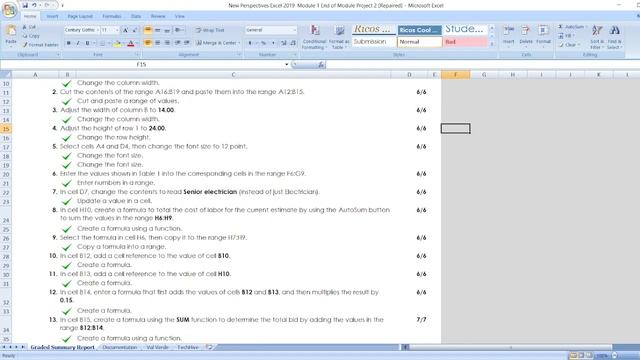Open the round Office button menu
The image size is (640, 360).
9,9
